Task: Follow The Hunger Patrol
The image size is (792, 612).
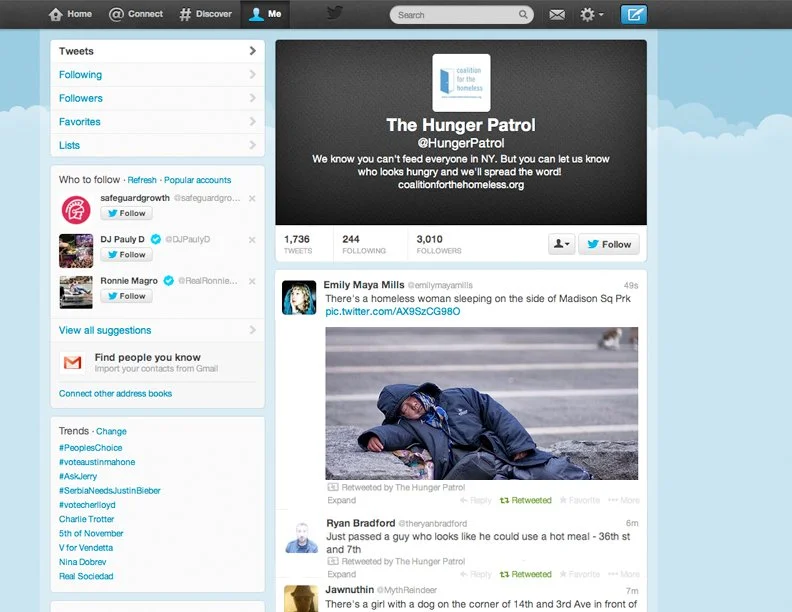Action: [609, 244]
